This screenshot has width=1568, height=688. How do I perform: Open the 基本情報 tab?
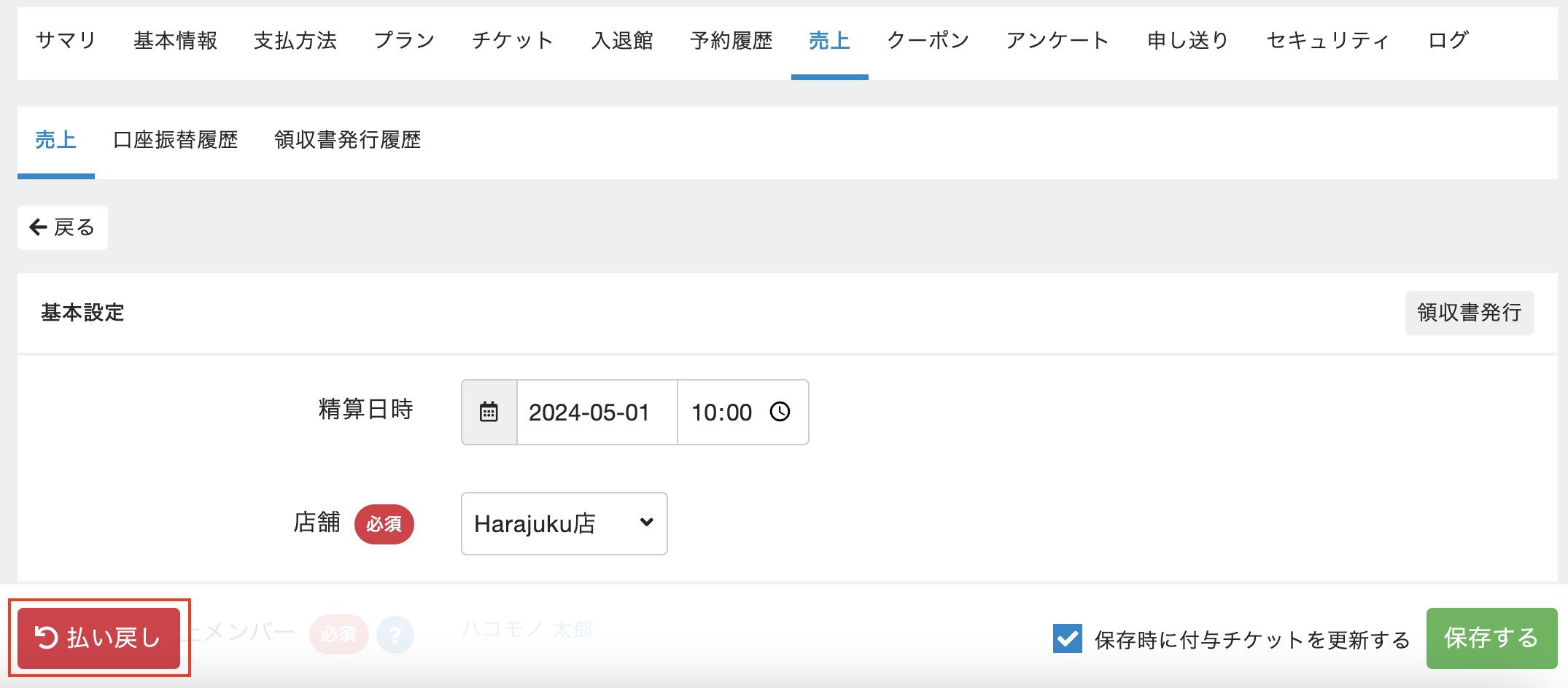[x=175, y=41]
